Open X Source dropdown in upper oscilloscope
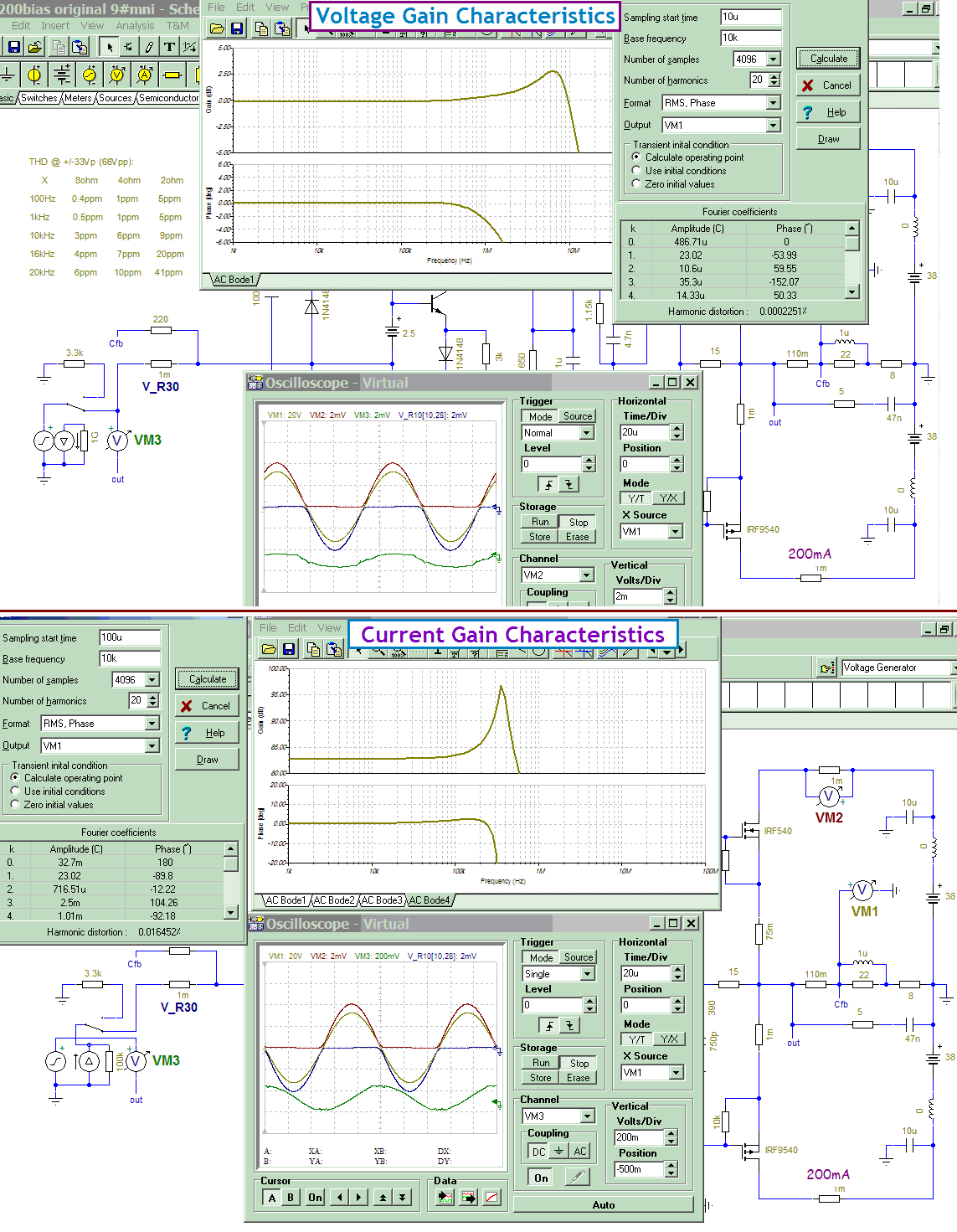Viewport: 957px width, 1232px height. [x=675, y=532]
